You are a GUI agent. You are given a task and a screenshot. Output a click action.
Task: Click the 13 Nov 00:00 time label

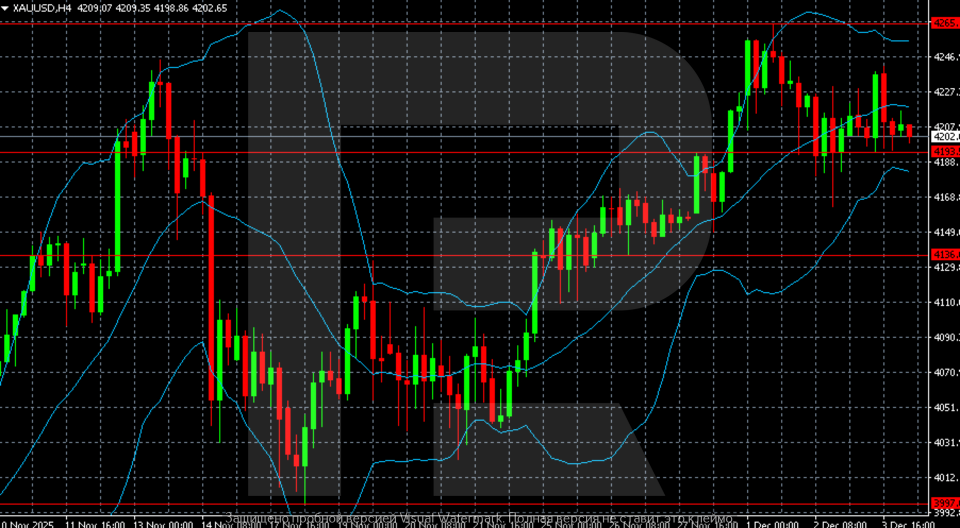(164, 523)
